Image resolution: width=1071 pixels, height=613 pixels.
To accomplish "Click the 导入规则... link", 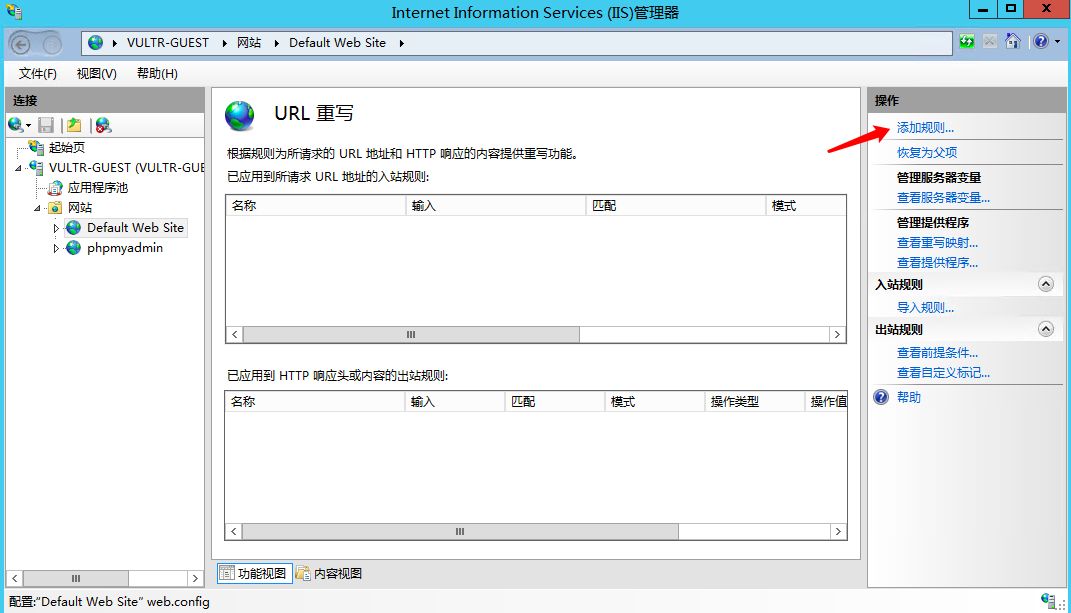I will pyautogui.click(x=925, y=308).
